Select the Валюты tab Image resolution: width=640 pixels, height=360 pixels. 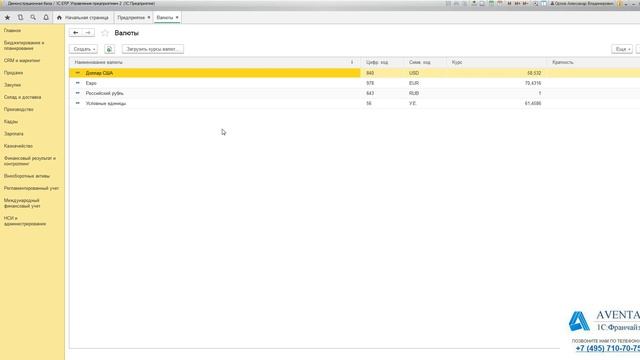pyautogui.click(x=167, y=18)
